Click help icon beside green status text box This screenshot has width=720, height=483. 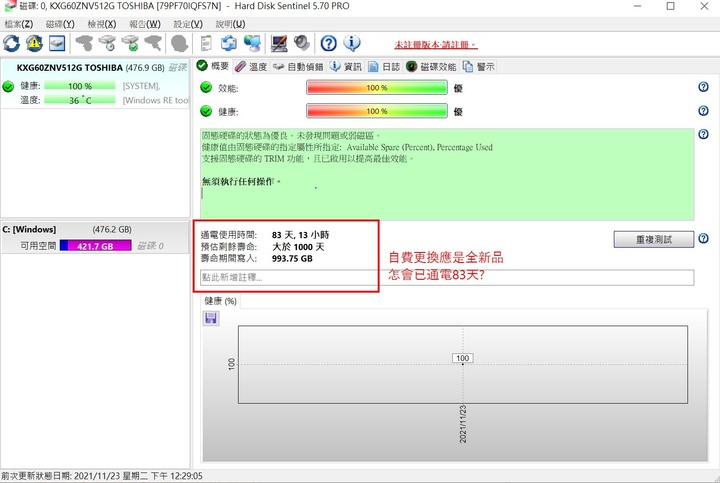[x=703, y=134]
